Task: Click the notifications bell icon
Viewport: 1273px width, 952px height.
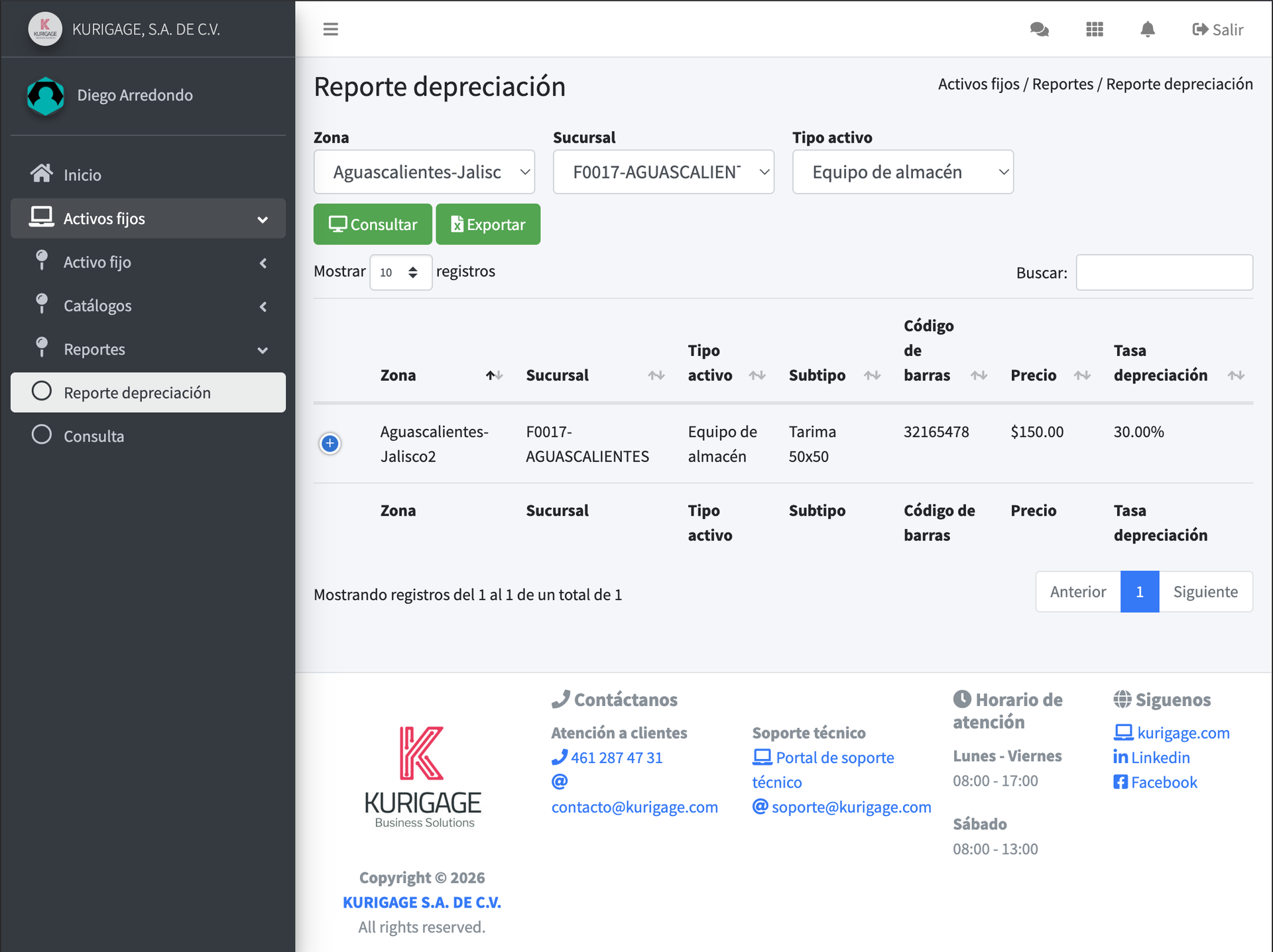Action: coord(1147,29)
